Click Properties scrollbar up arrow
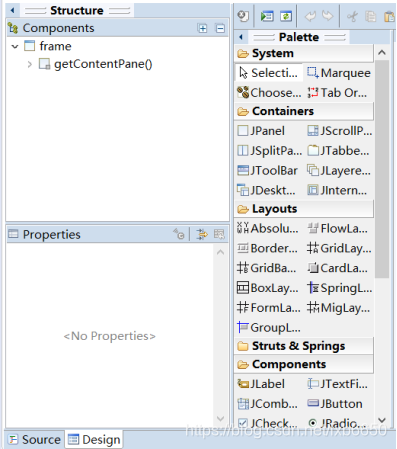 click(x=220, y=252)
